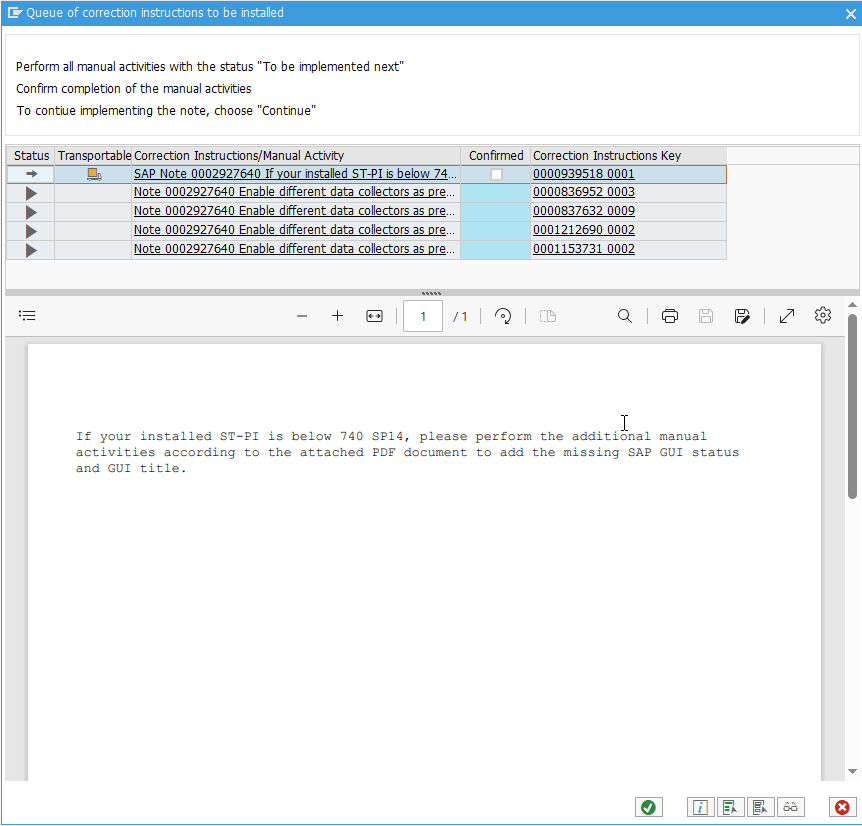
Task: Open correction instruction link for key 0000836952 0003
Action: [294, 192]
